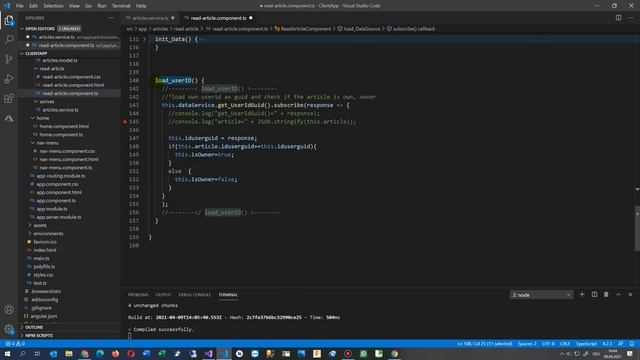
Task: Open Windows Start menu
Action: [x=7, y=353]
